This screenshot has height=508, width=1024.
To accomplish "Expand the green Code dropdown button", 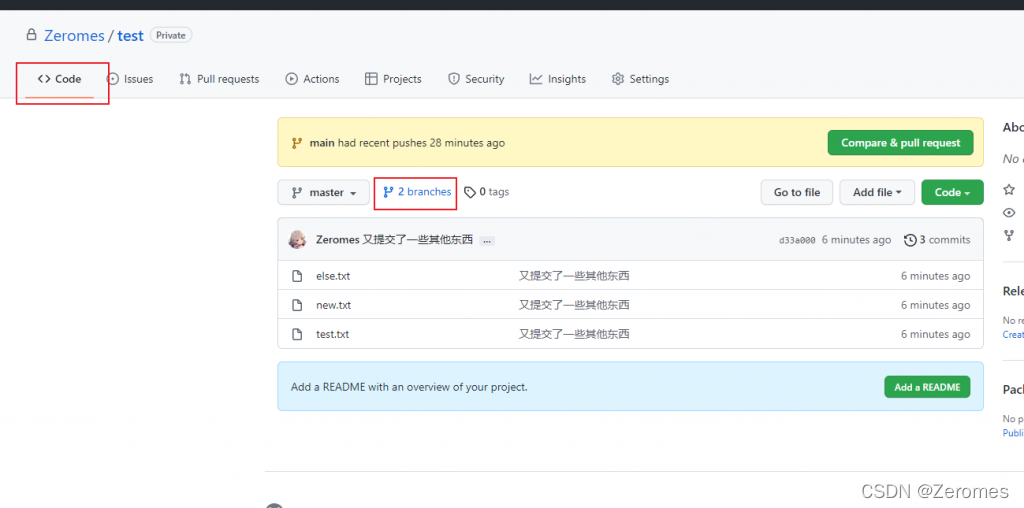I will click(952, 193).
